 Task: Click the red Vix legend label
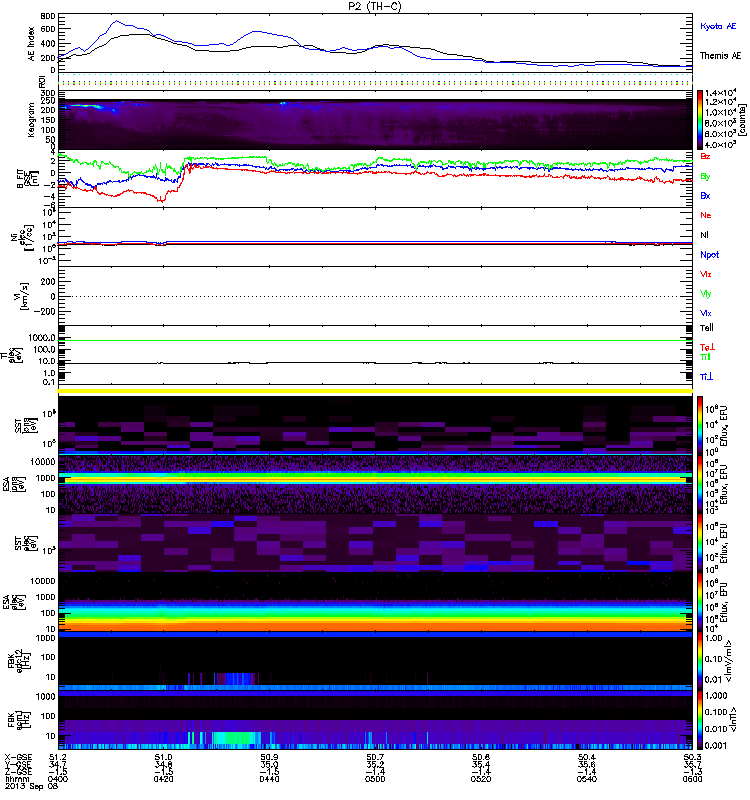click(705, 274)
